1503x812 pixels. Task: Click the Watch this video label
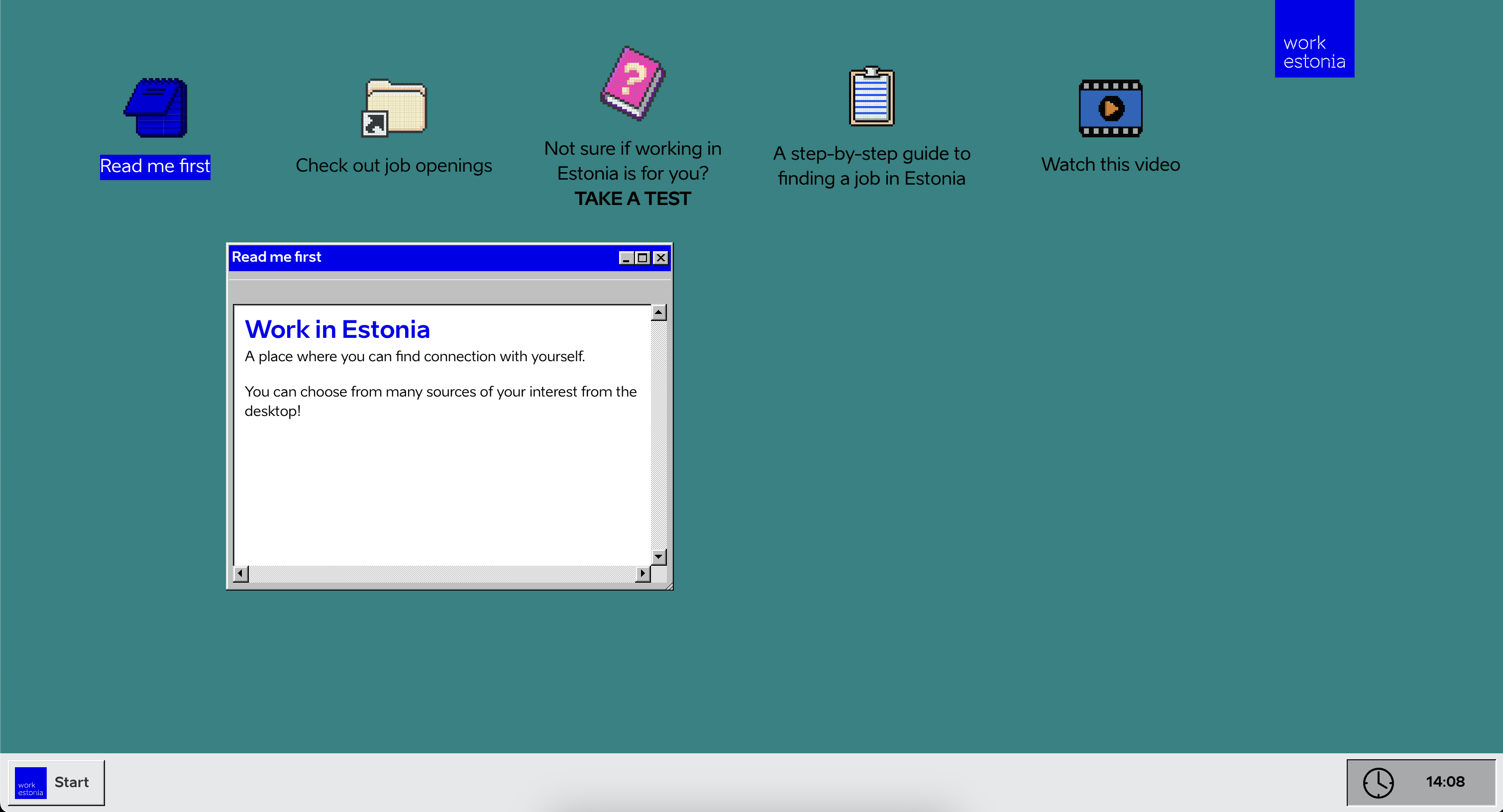click(1110, 165)
